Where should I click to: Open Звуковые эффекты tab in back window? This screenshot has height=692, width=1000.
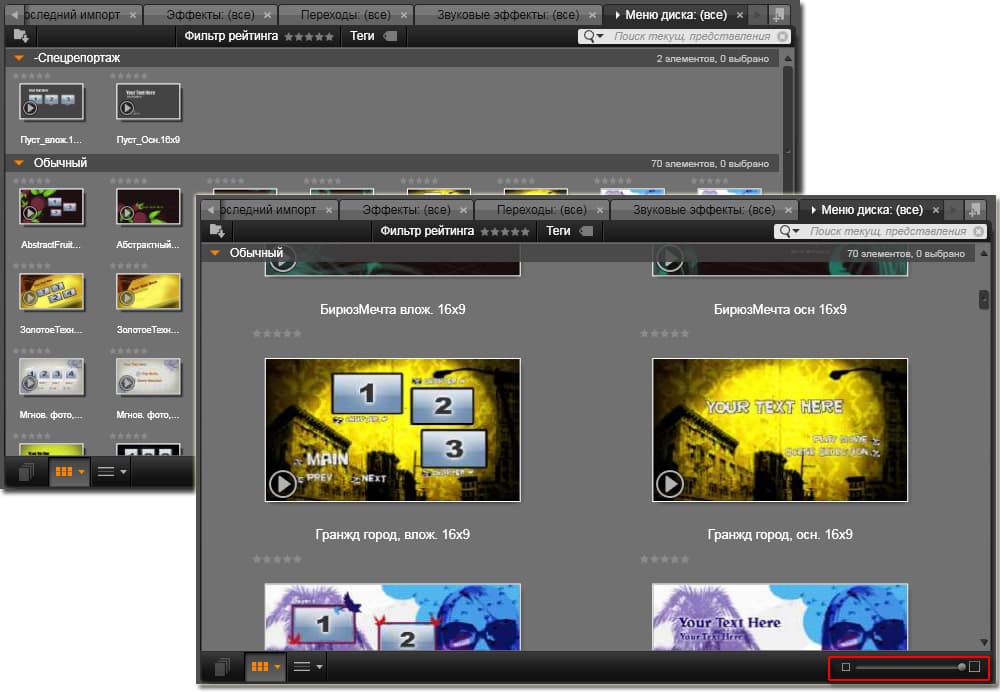pos(508,15)
